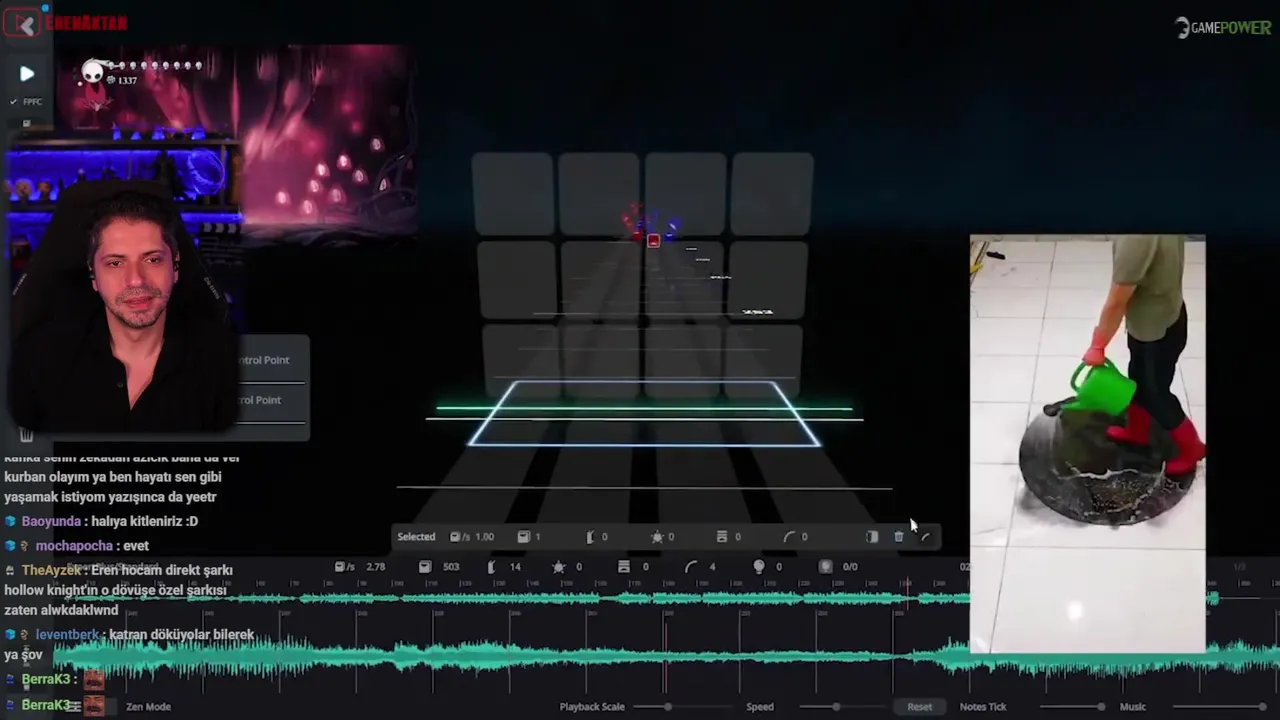Click chat username Baoyunda

[51, 521]
